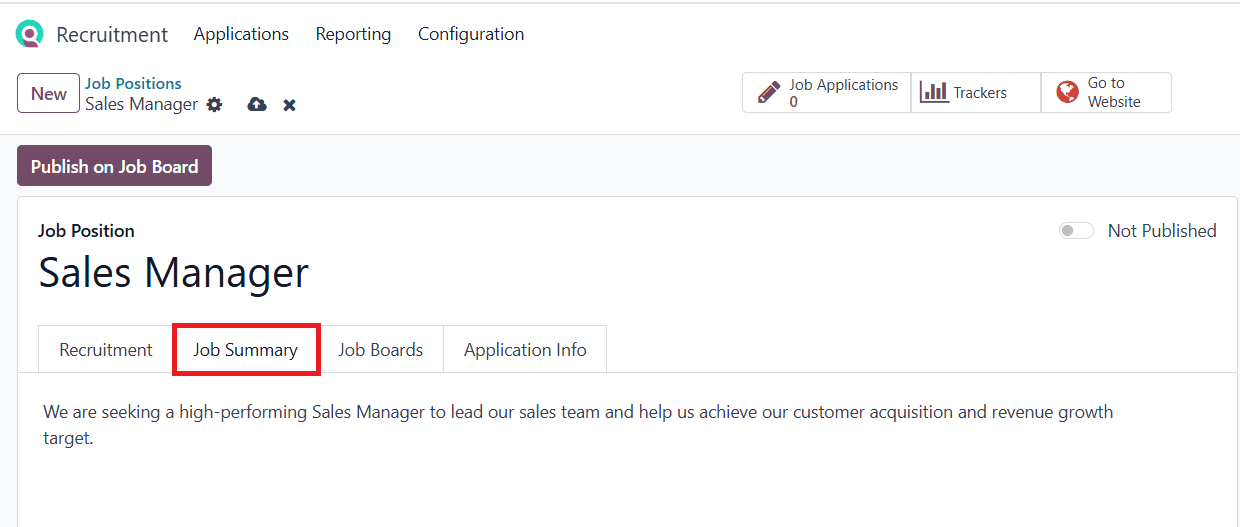1240x527 pixels.
Task: Click the Not Published status label
Action: click(1162, 231)
